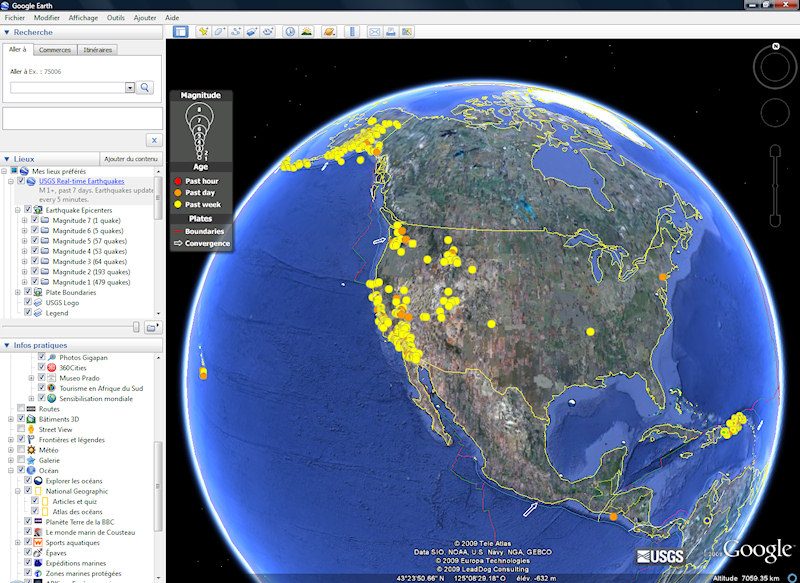Click the Ajouter du contenu button
The image size is (800, 583).
click(x=131, y=159)
